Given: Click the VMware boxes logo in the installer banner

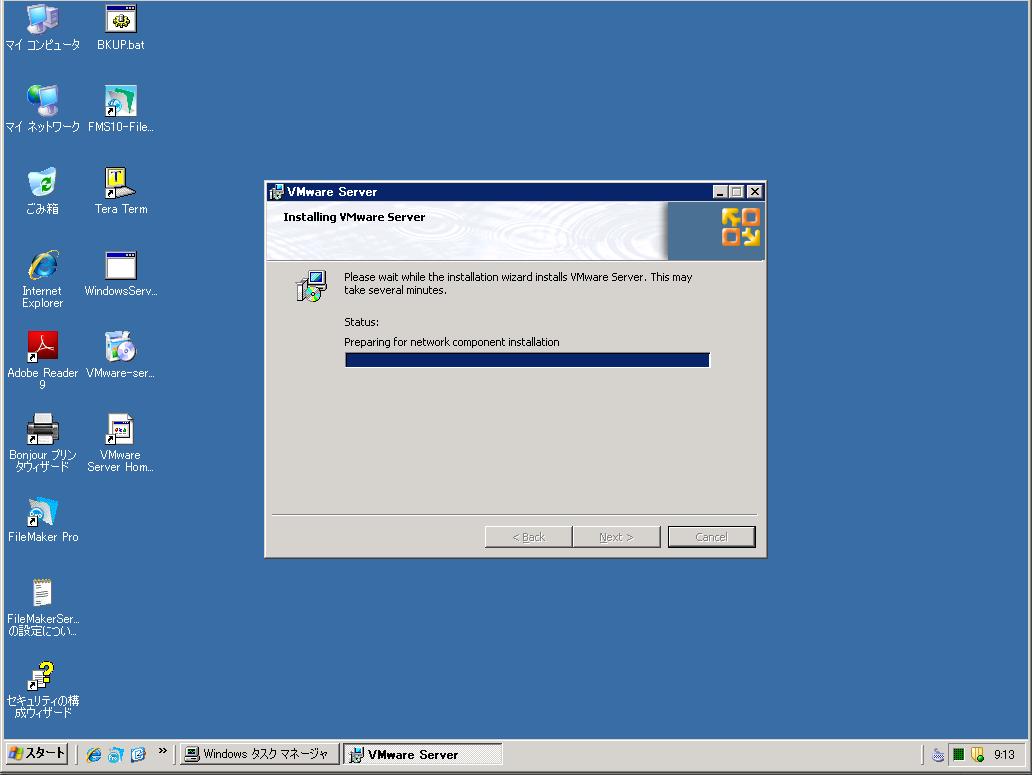Looking at the screenshot, I should [x=740, y=227].
